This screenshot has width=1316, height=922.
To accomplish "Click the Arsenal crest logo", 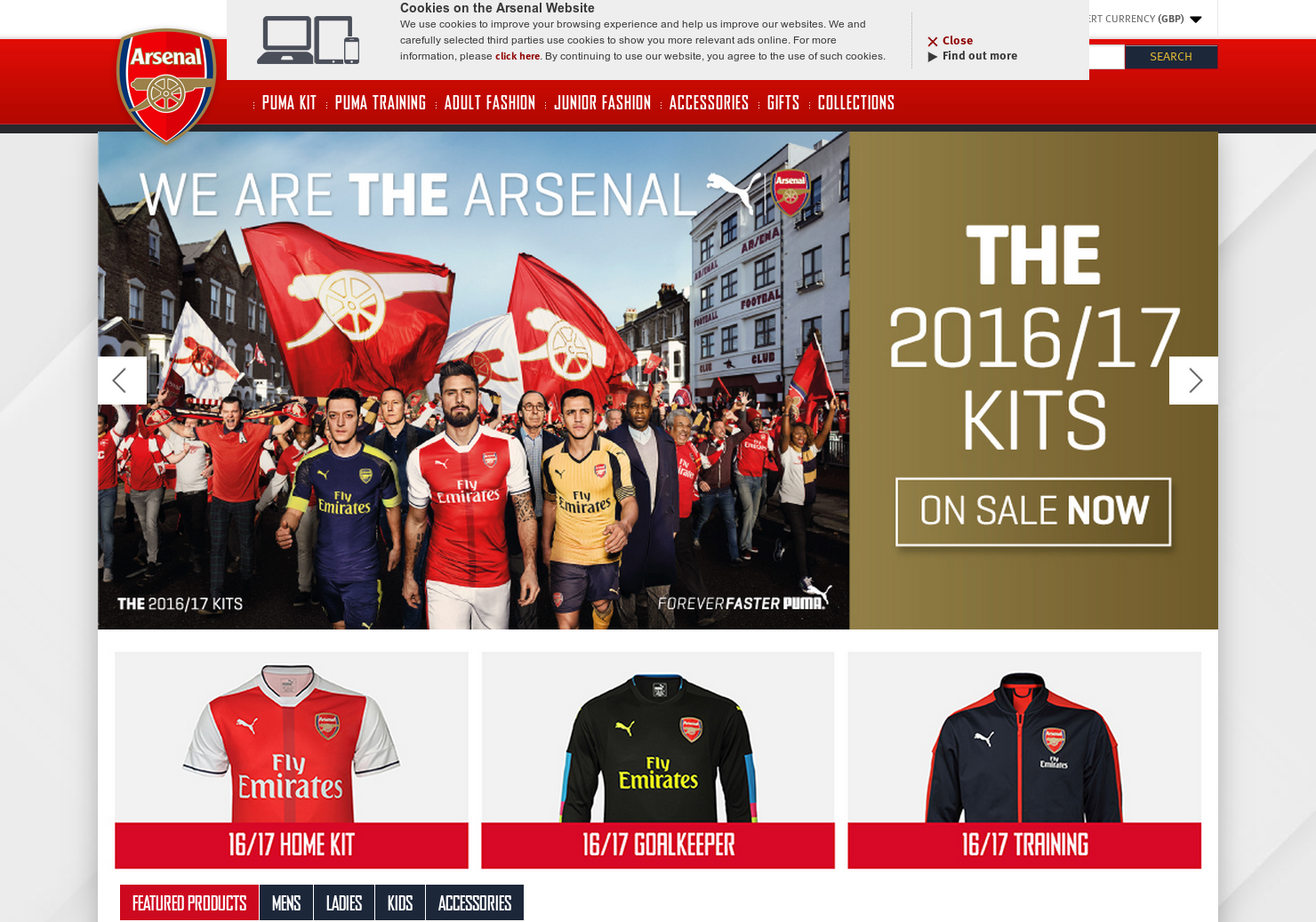I will (166, 85).
